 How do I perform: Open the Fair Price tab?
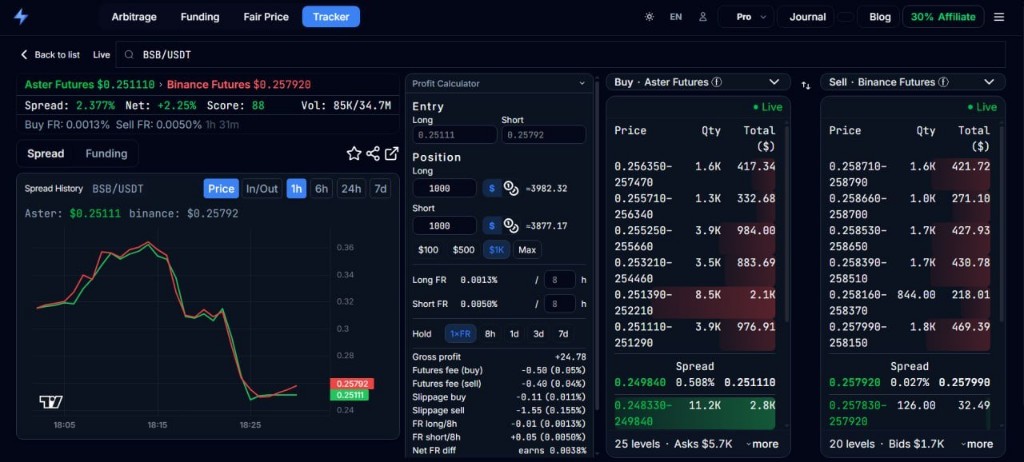pyautogui.click(x=266, y=17)
